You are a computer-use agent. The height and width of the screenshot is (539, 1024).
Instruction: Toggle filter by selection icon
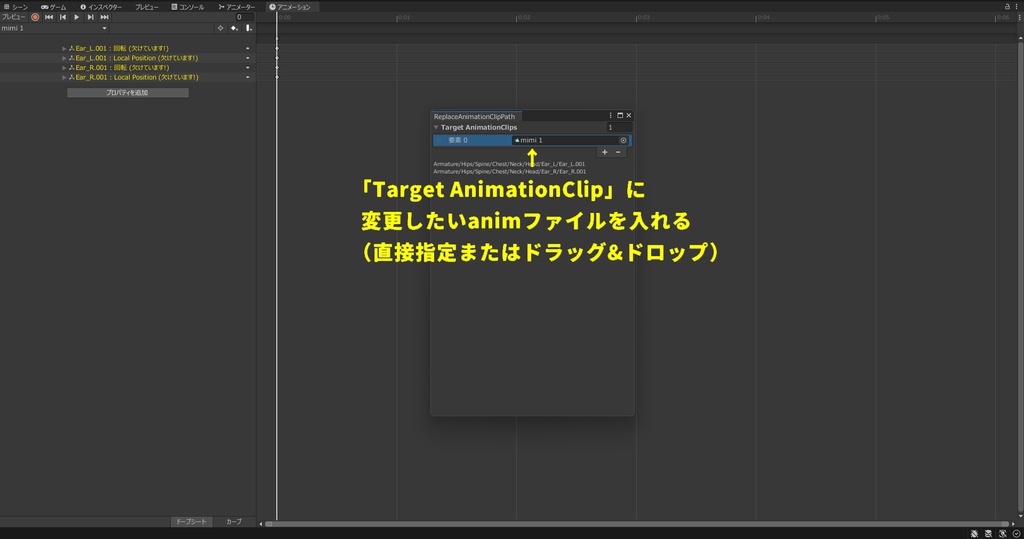point(220,28)
